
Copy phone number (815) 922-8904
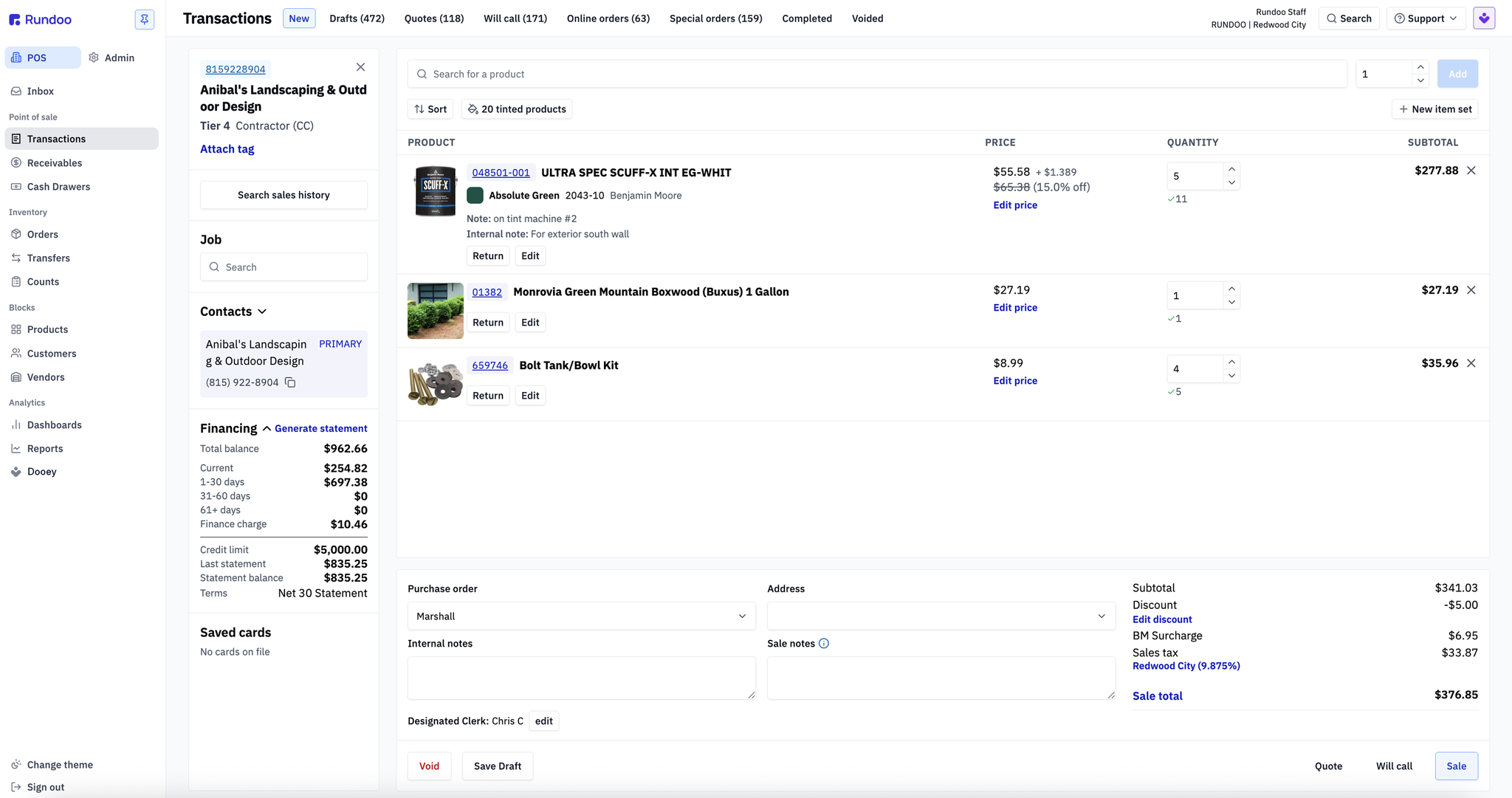290,382
